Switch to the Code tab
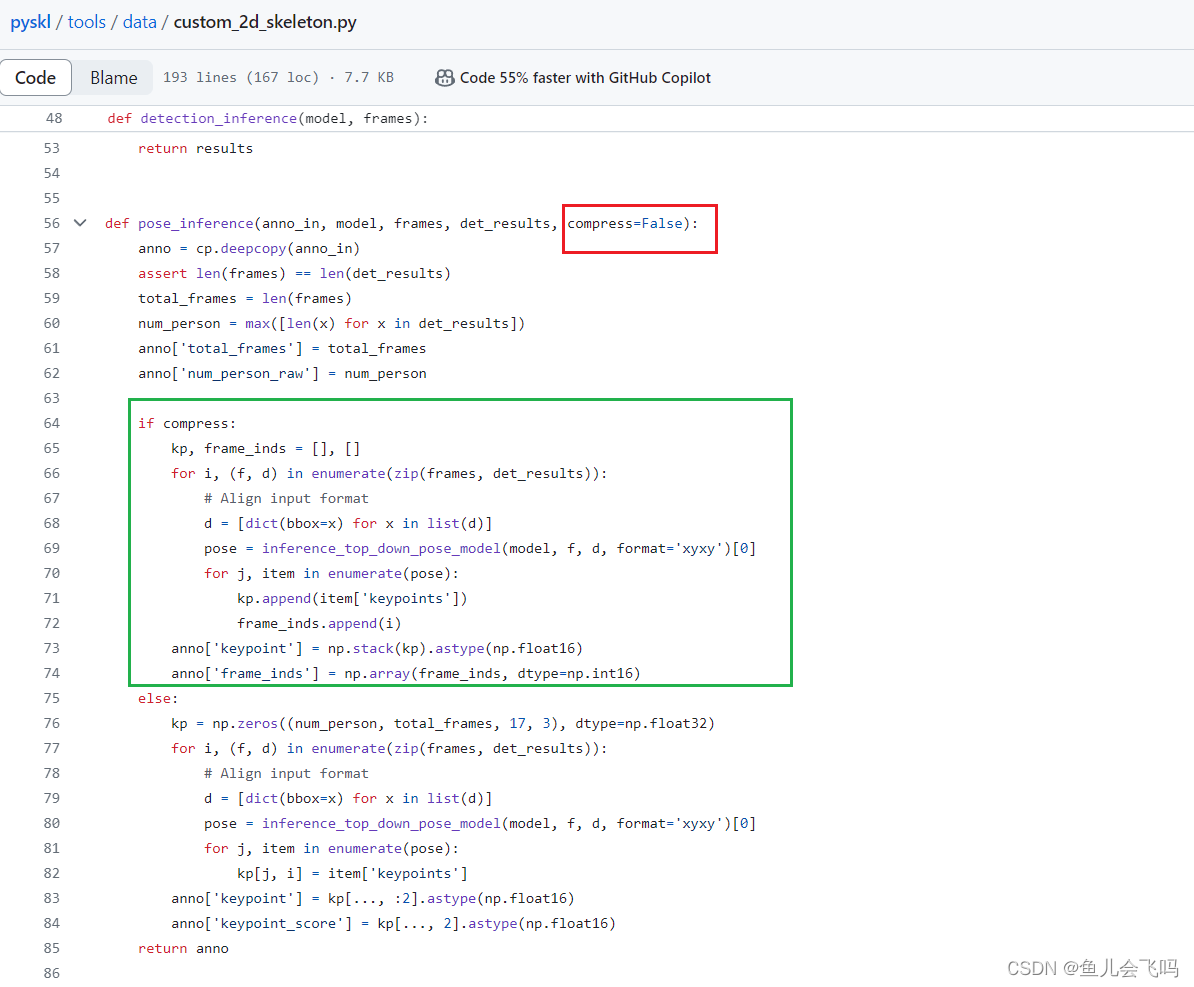 pyautogui.click(x=36, y=77)
